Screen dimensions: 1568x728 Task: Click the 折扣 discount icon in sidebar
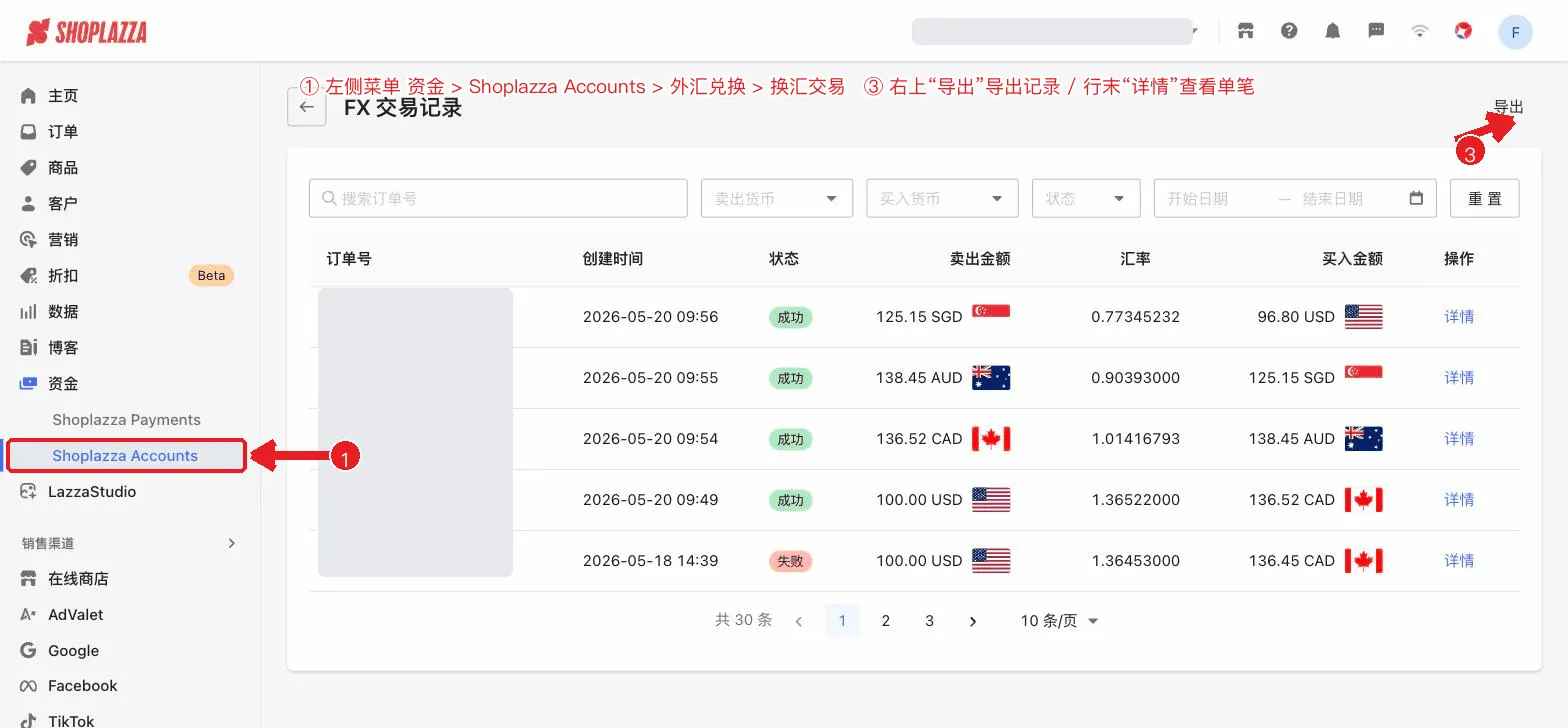[x=29, y=276]
